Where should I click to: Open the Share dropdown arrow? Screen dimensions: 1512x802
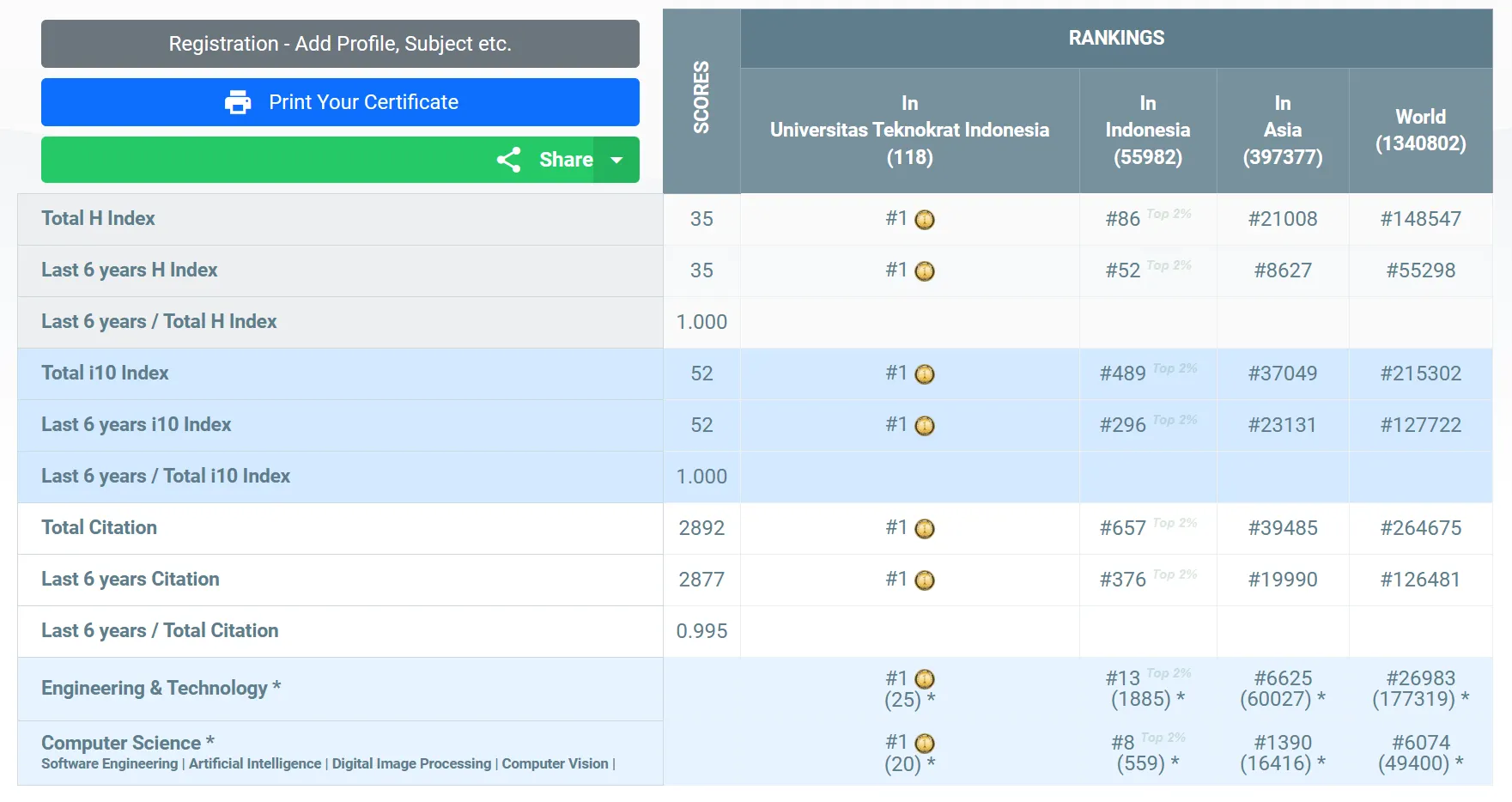coord(616,160)
